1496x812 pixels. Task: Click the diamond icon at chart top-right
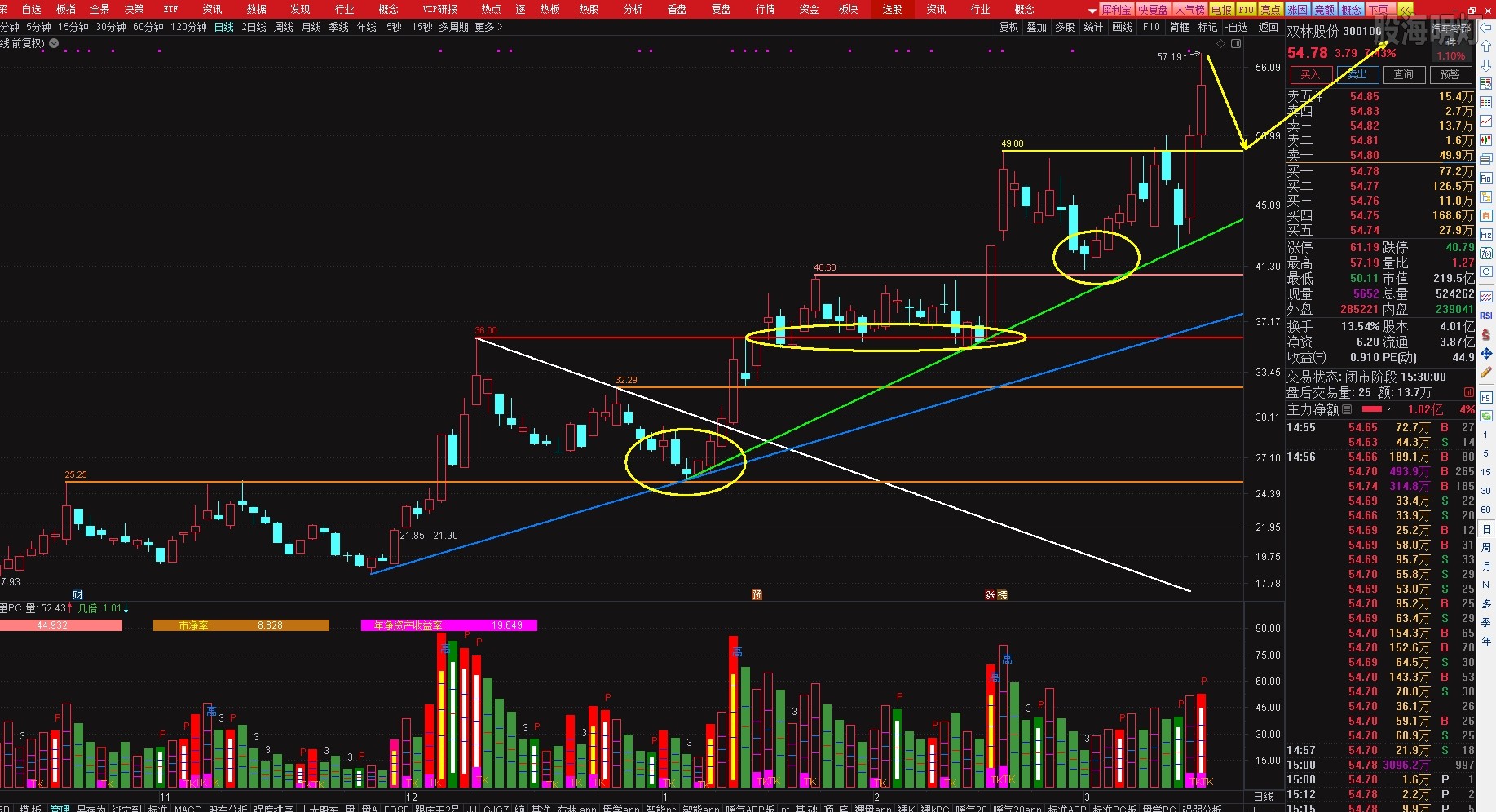click(1221, 43)
